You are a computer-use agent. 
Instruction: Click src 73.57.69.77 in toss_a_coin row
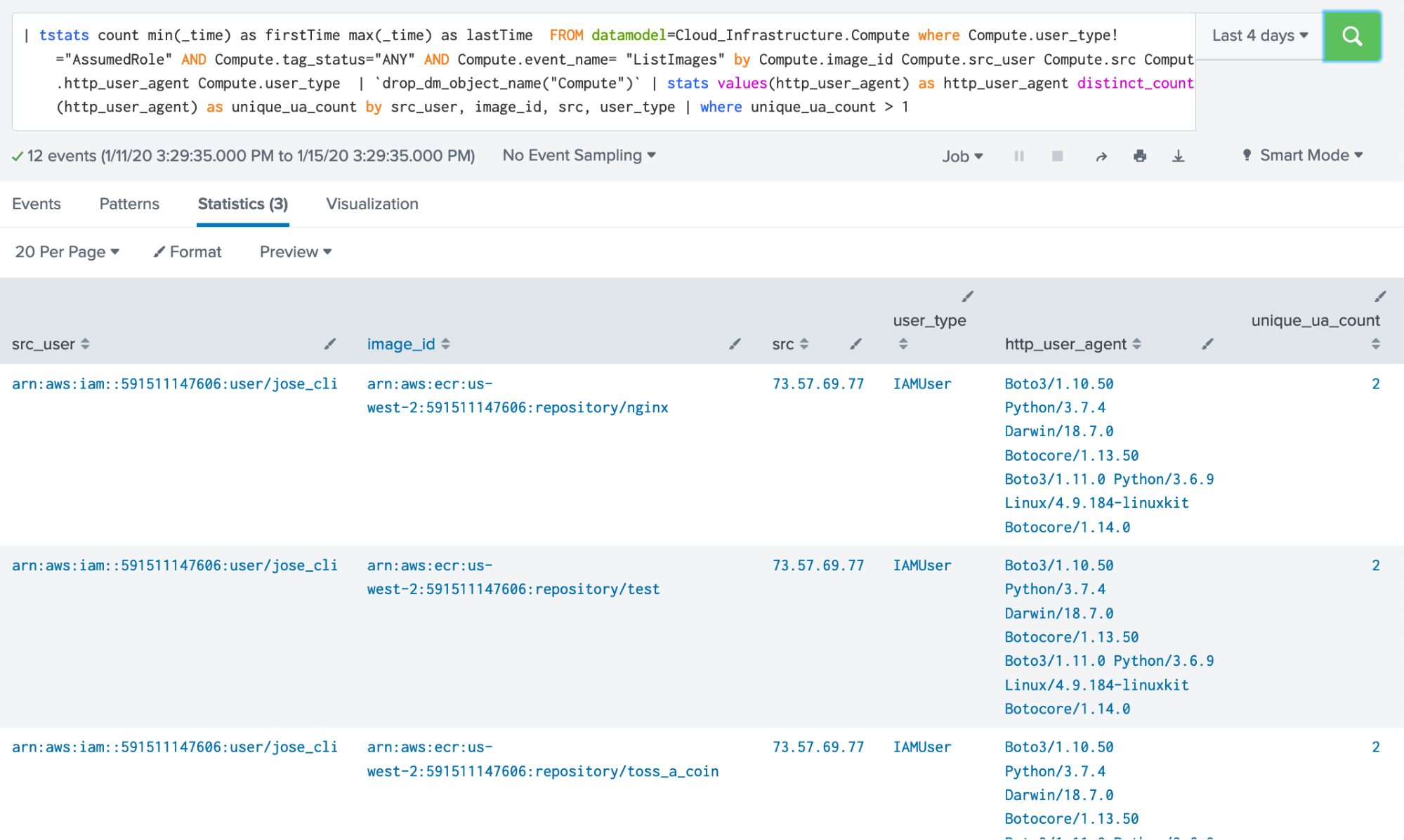818,747
